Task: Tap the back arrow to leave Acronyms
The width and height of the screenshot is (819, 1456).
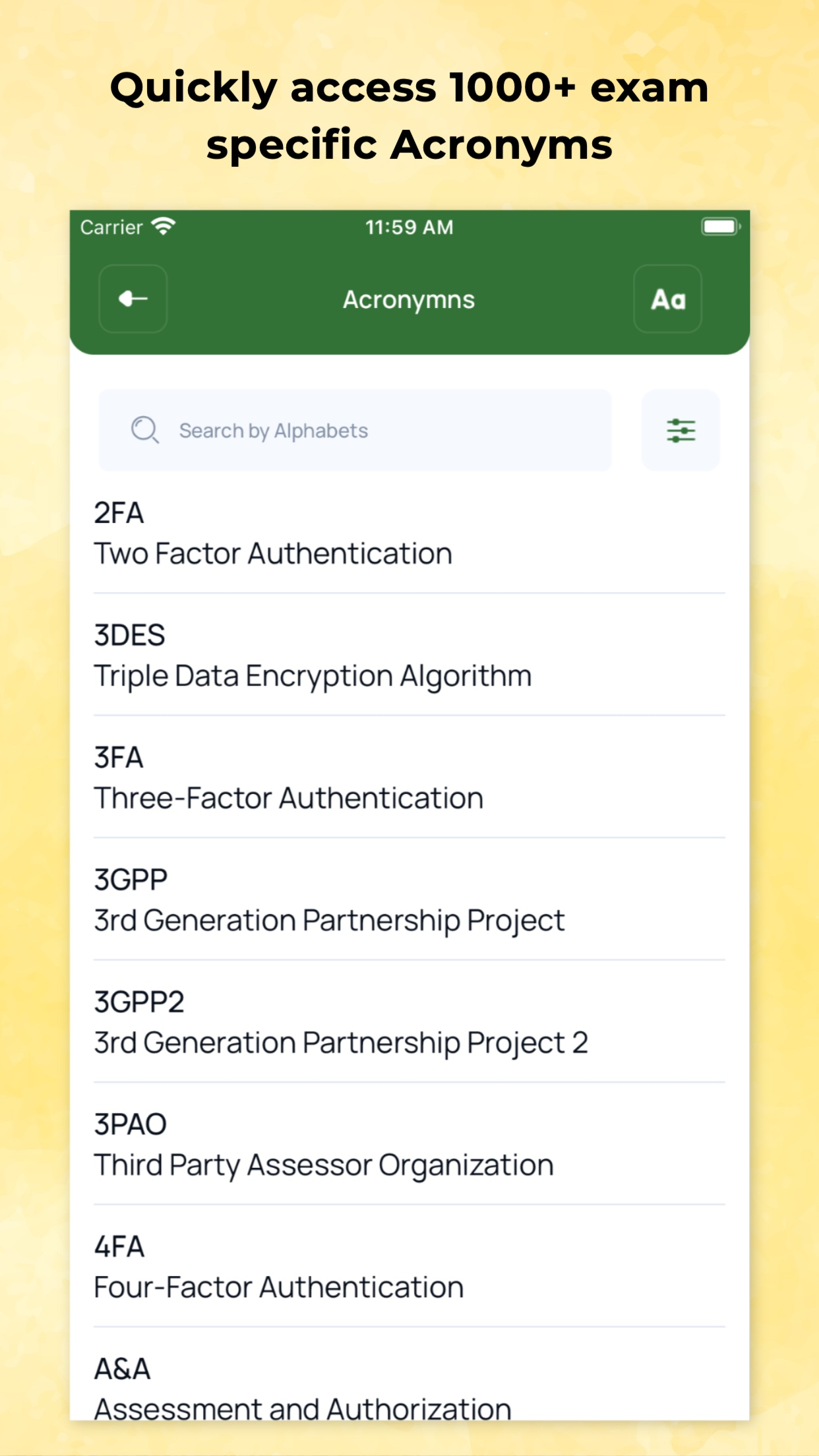Action: (x=132, y=299)
